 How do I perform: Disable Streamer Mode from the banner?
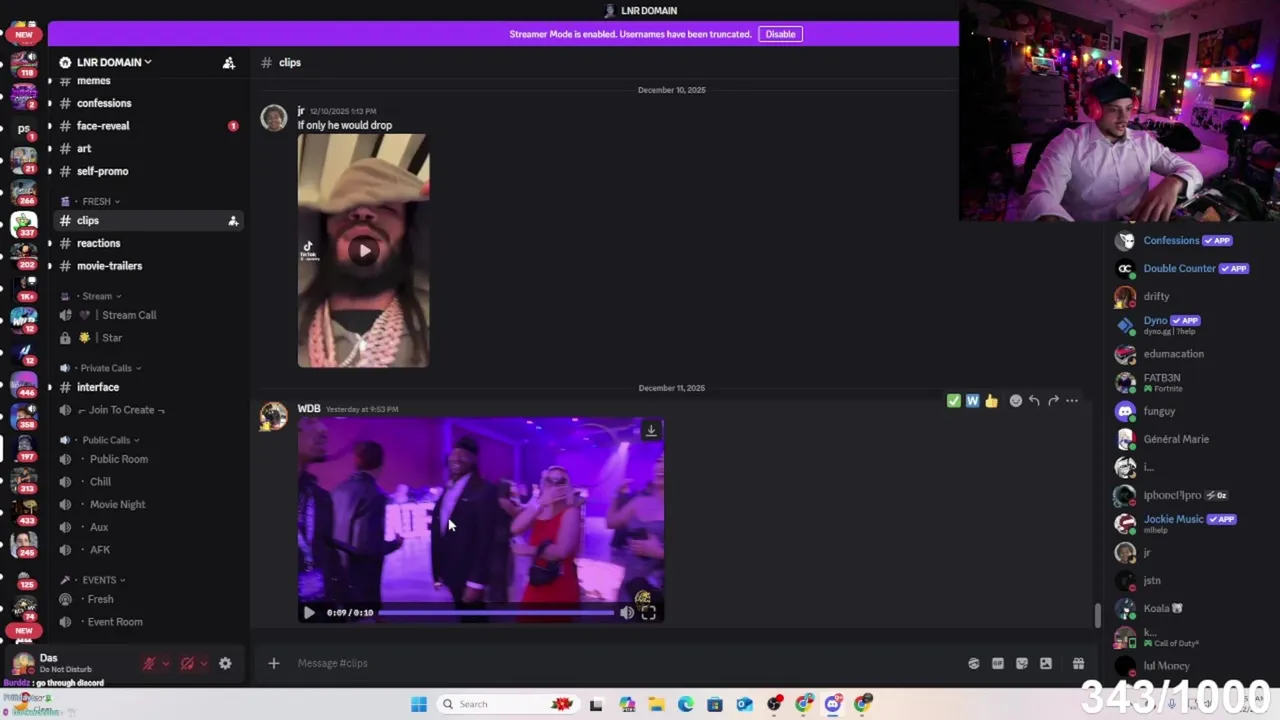(x=780, y=34)
